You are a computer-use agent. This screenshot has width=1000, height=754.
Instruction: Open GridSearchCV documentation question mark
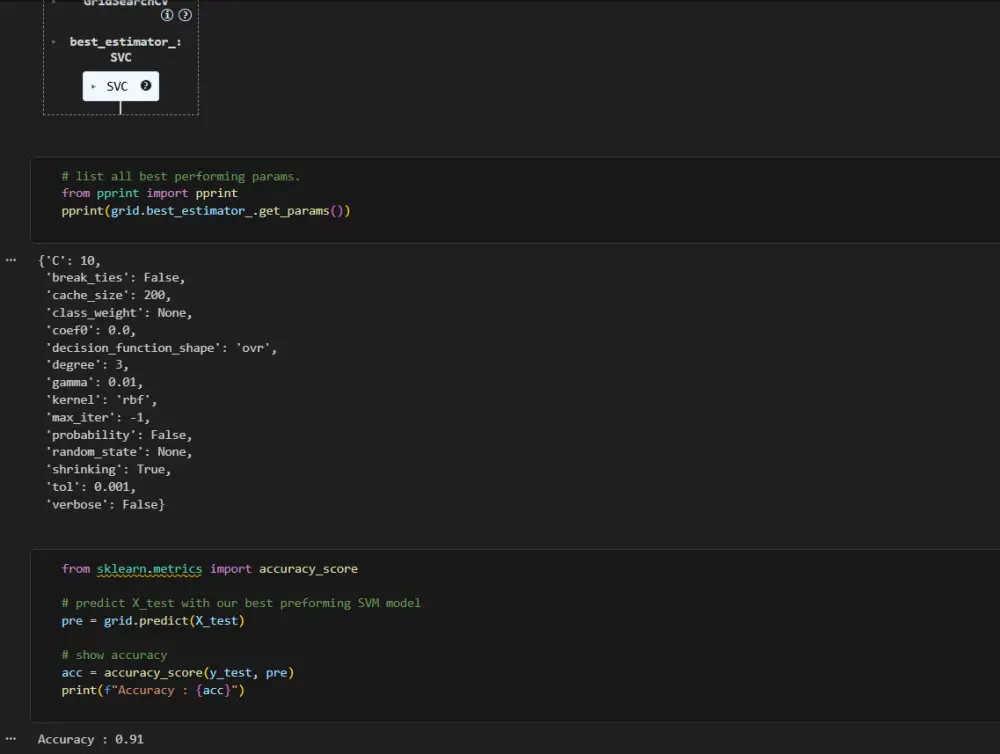coord(185,15)
